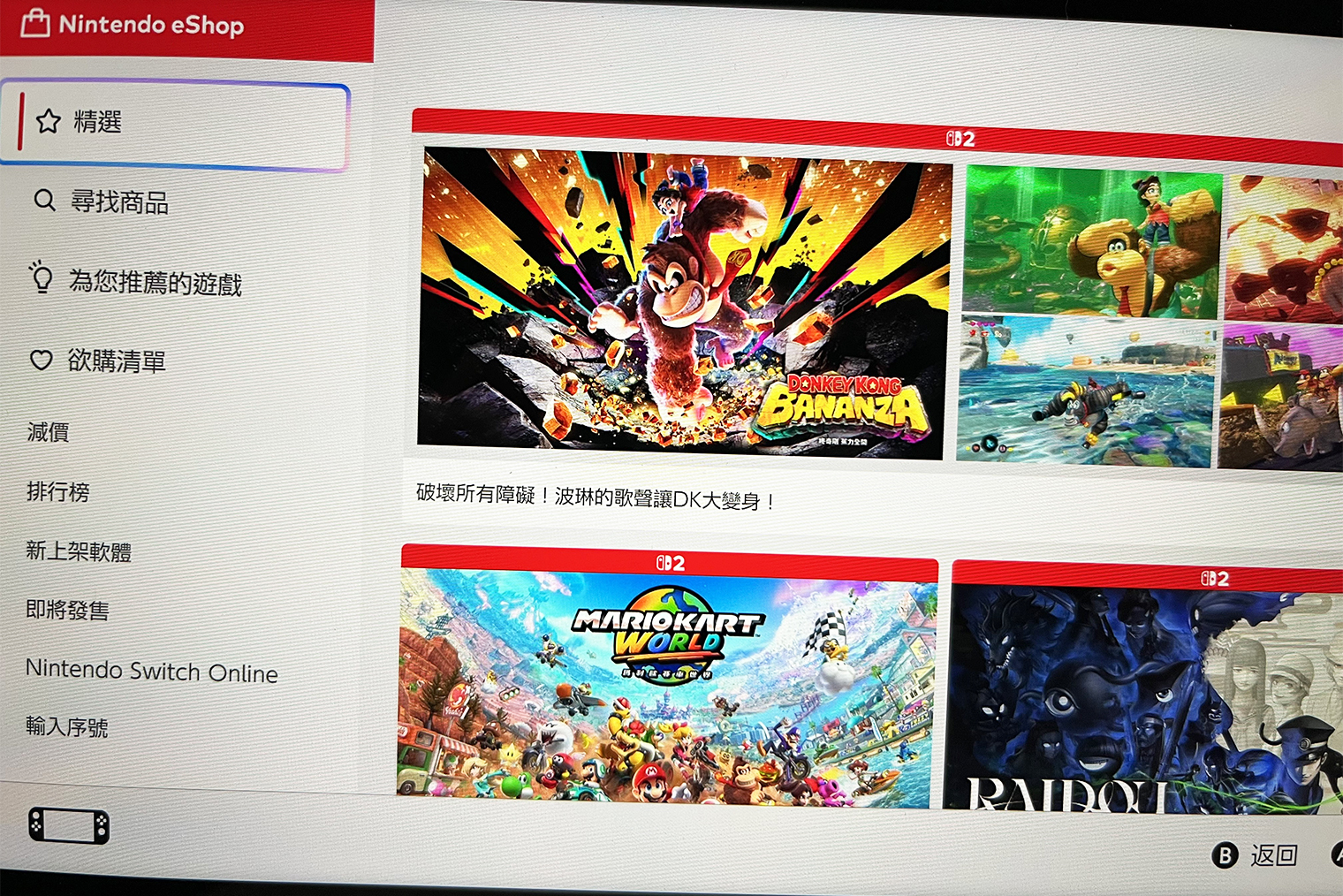Click the caption 破壞所有障礙！波琳的歌聲讓DK大變身！
Viewport: 1343px width, 896px height.
596,497
